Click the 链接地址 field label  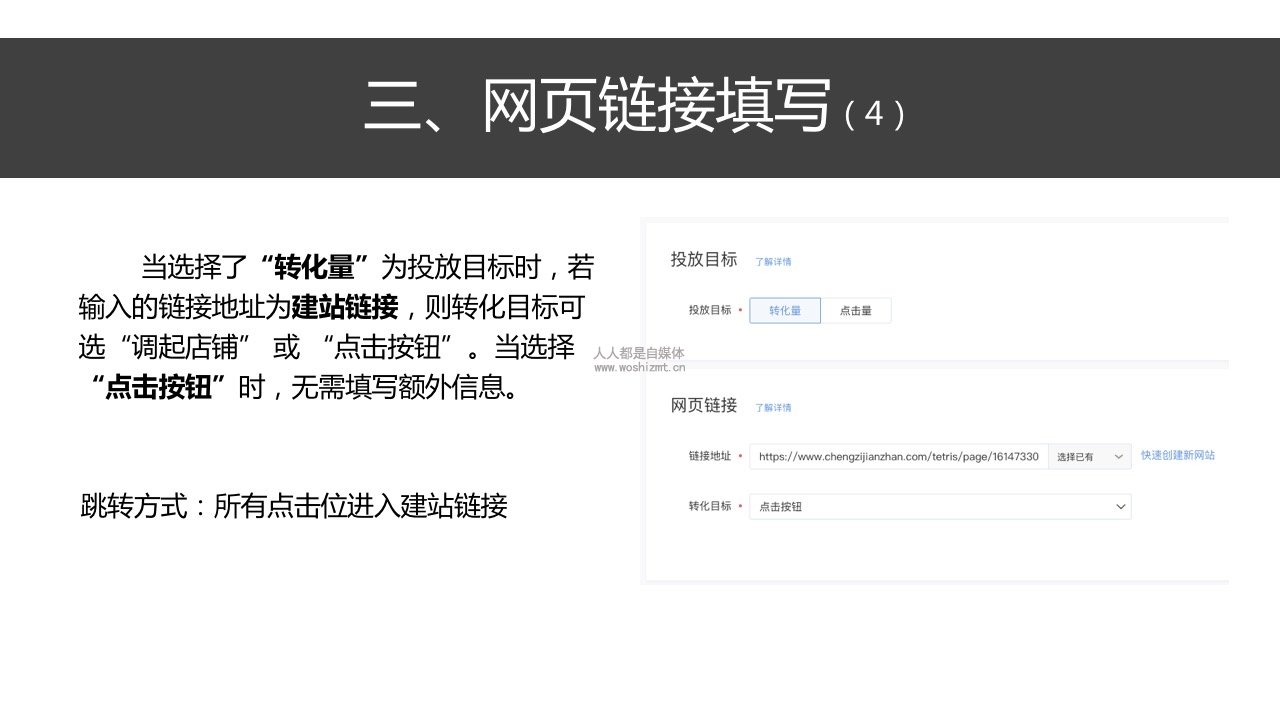709,456
